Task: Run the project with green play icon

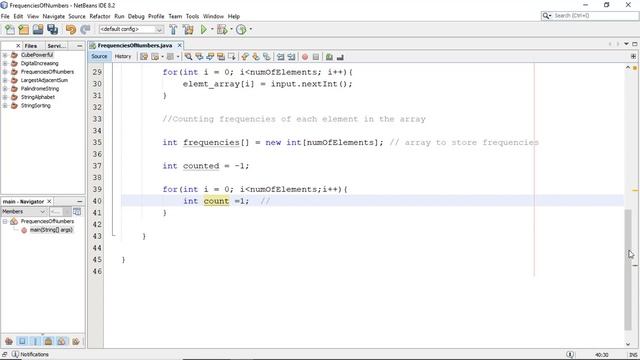Action: (204, 29)
